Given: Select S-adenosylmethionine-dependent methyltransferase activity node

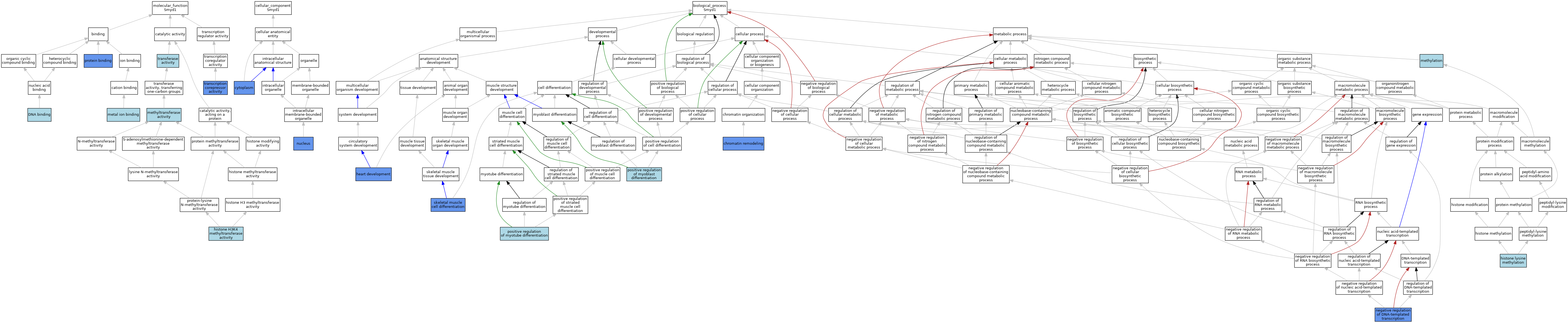Looking at the screenshot, I should 153,144.
